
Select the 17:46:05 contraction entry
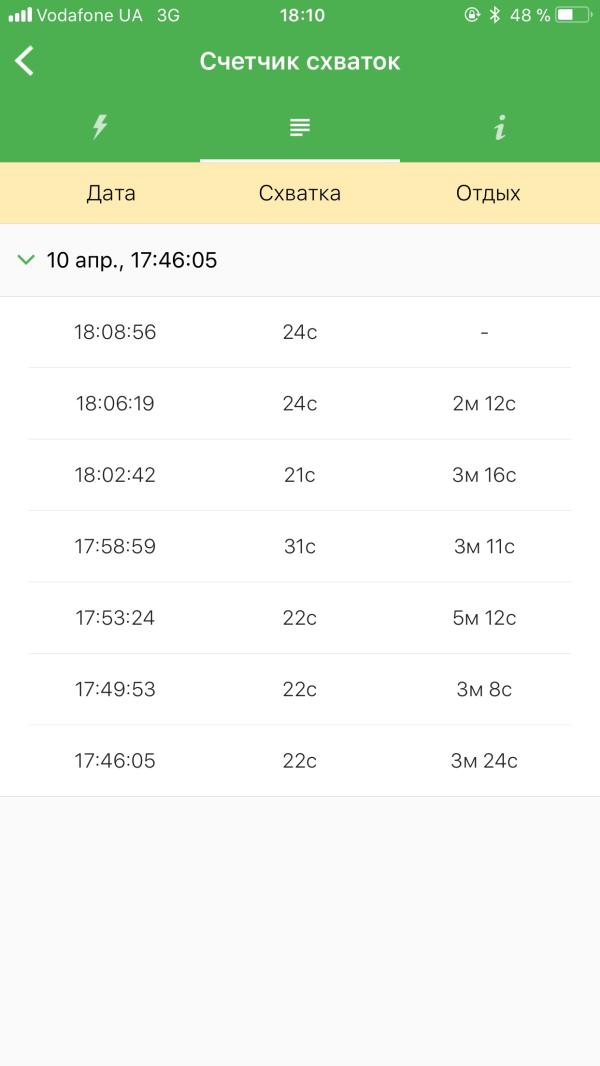click(300, 761)
